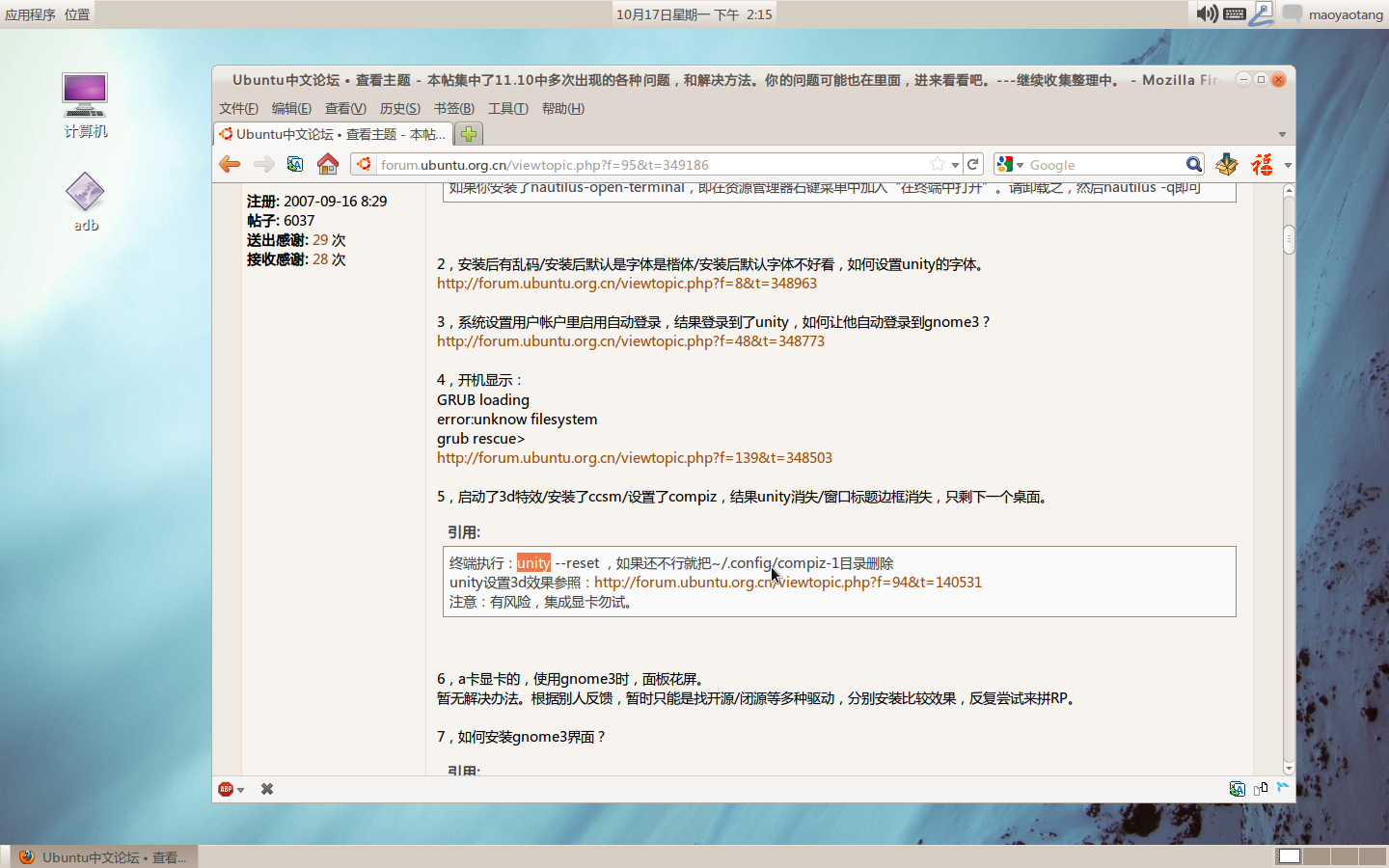The width and height of the screenshot is (1389, 868).
Task: Switch to the first workspace
Action: 1290,856
